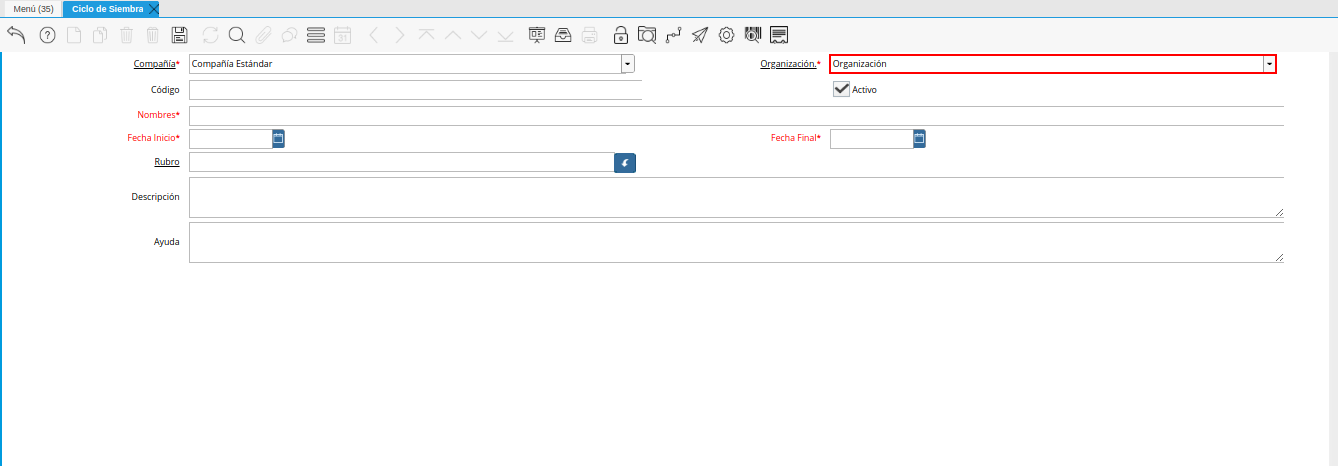Click into the Fecha Inicio date field
Screen dimensions: 1338x466
(230, 139)
